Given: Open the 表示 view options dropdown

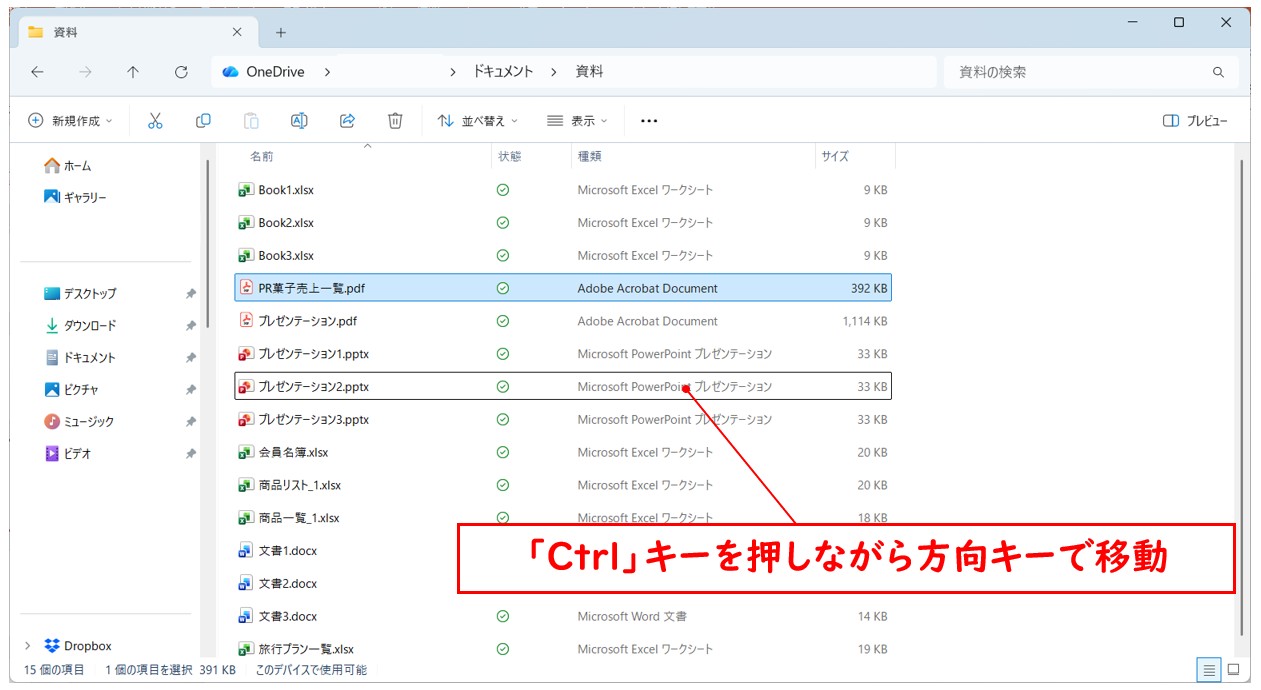Looking at the screenshot, I should 576,120.
